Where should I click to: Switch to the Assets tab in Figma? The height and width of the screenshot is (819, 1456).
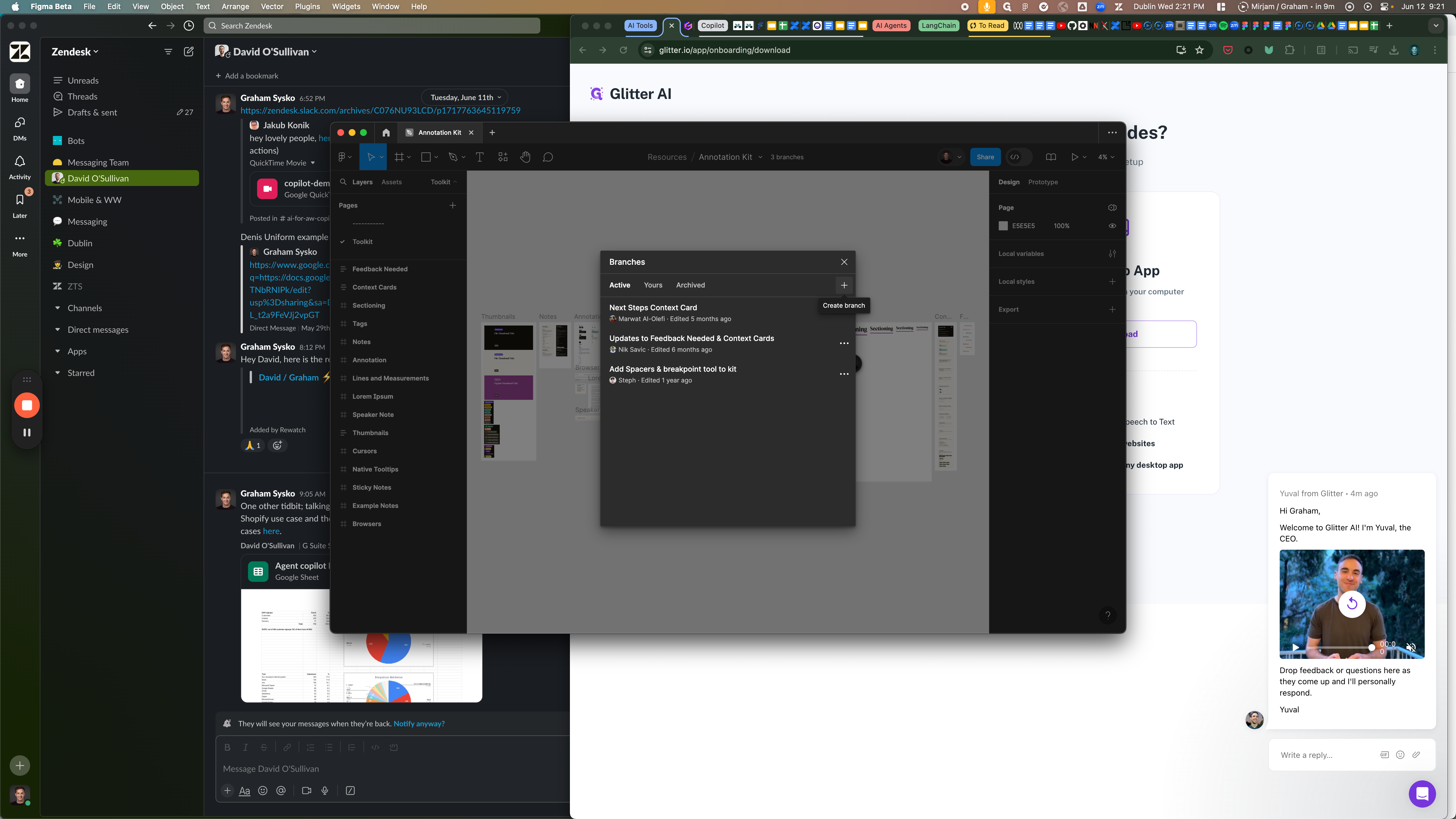click(391, 182)
